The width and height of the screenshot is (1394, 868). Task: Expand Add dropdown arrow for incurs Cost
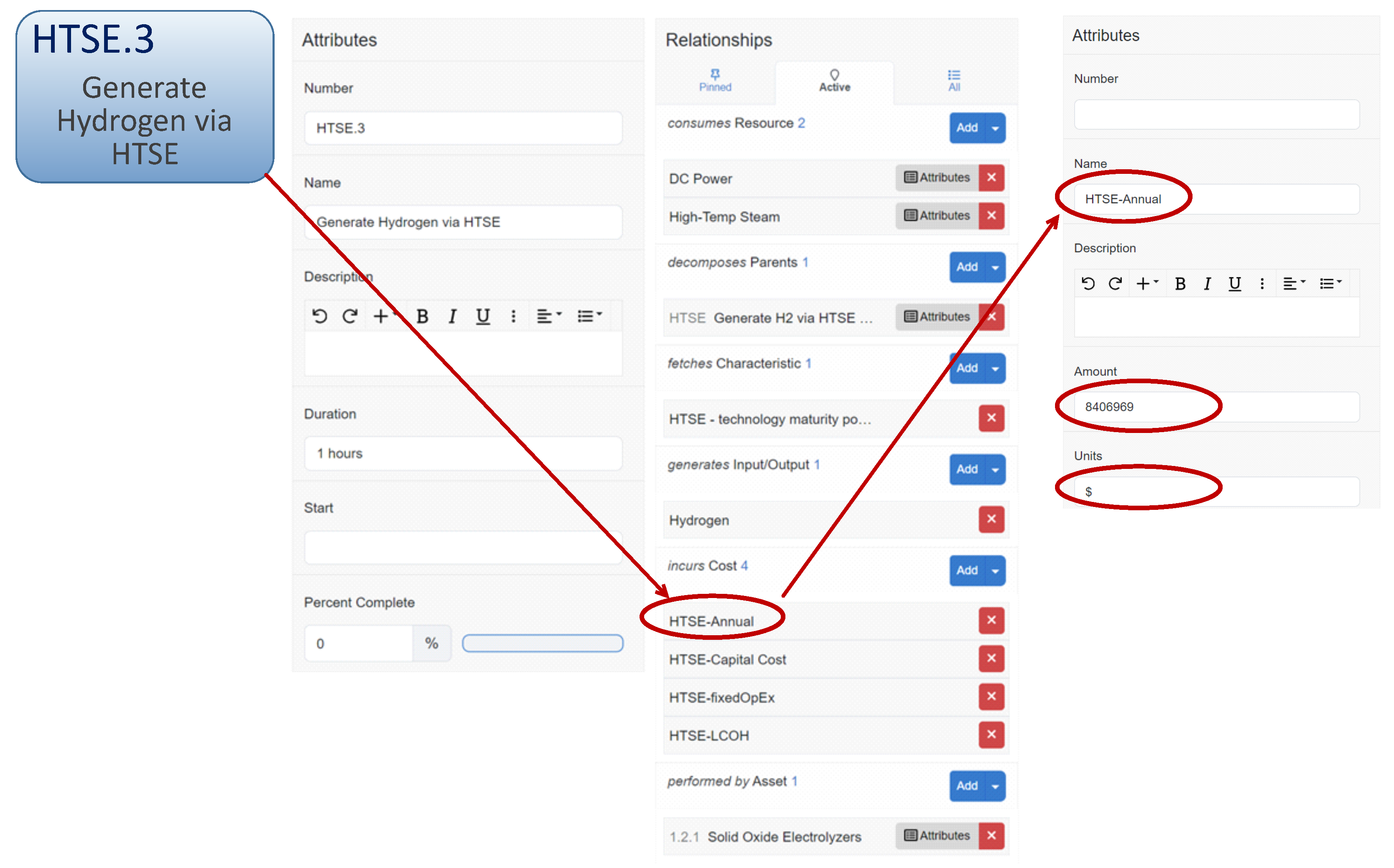996,570
